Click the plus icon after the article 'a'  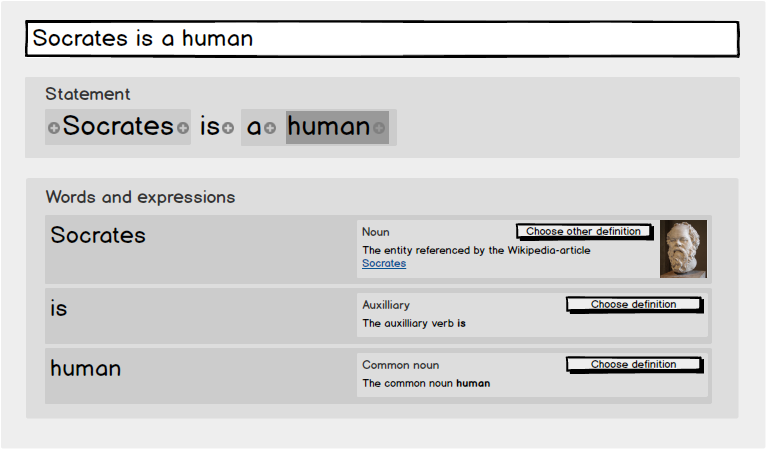[x=270, y=128]
